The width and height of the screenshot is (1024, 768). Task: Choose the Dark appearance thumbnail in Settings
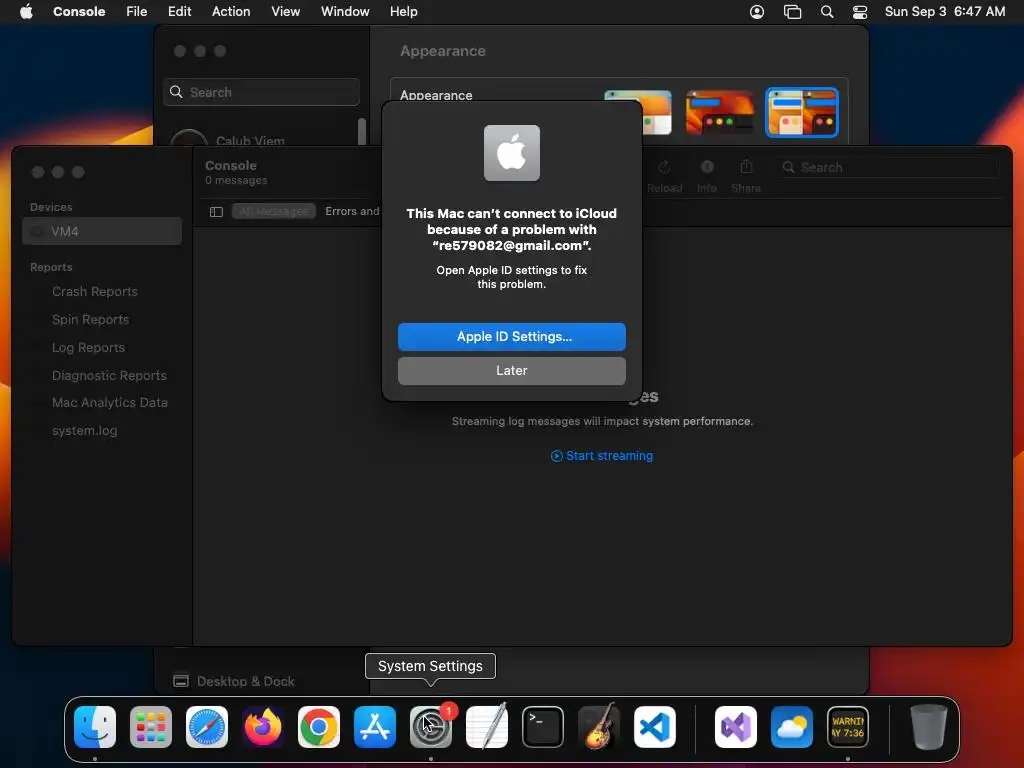tap(719, 112)
